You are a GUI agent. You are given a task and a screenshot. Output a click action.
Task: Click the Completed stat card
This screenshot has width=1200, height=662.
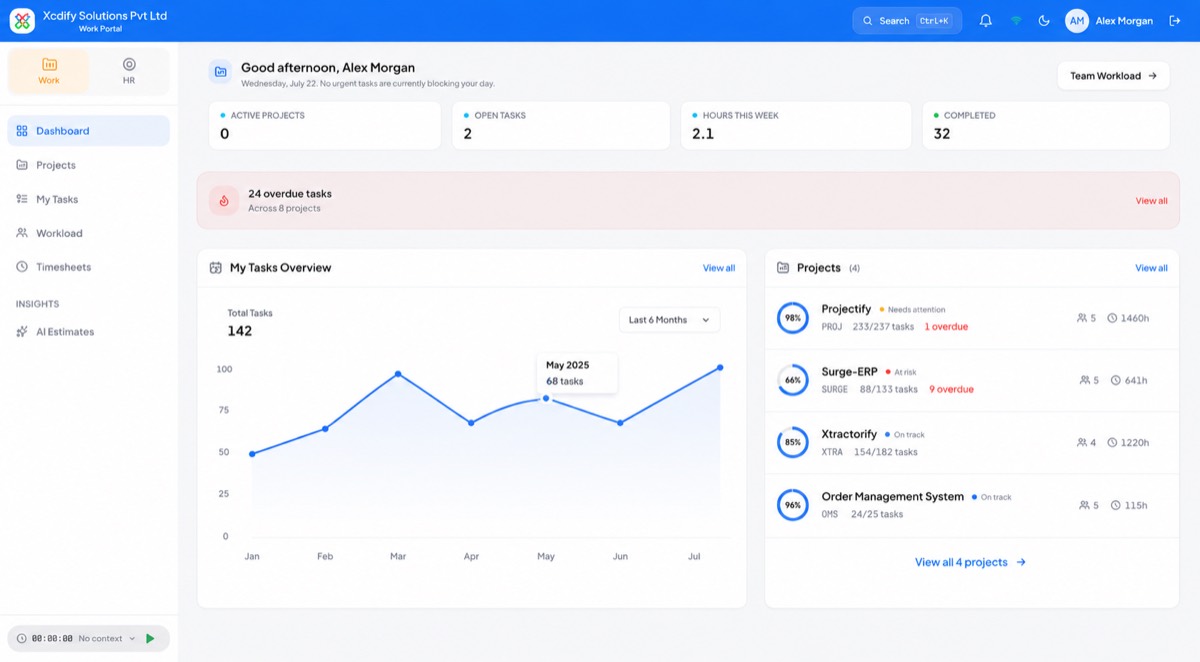coord(1046,125)
